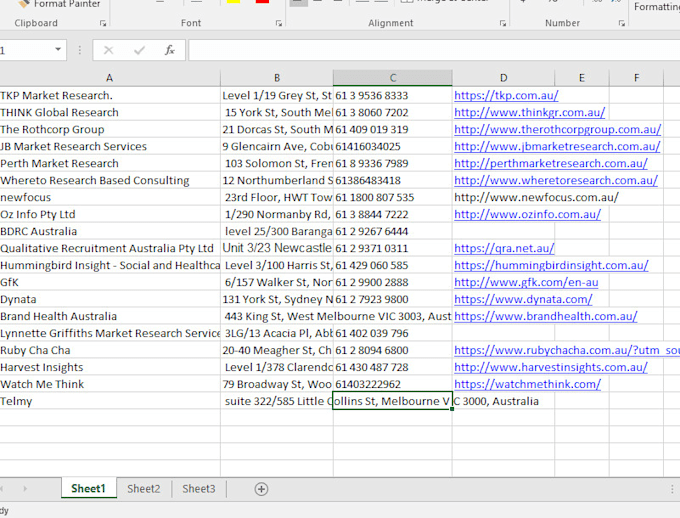Select column E header
Viewport: 680px width, 518px height.
pyautogui.click(x=582, y=78)
